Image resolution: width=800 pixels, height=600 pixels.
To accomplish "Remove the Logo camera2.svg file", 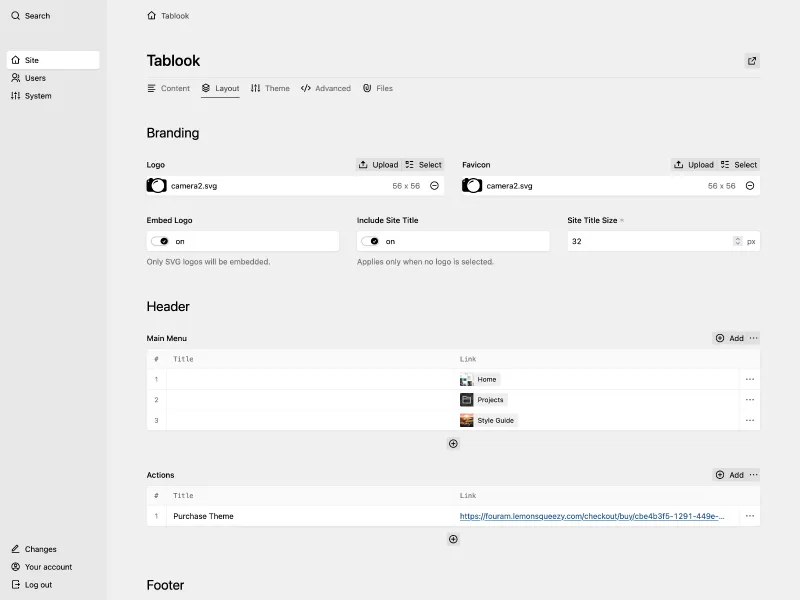I will pos(434,185).
